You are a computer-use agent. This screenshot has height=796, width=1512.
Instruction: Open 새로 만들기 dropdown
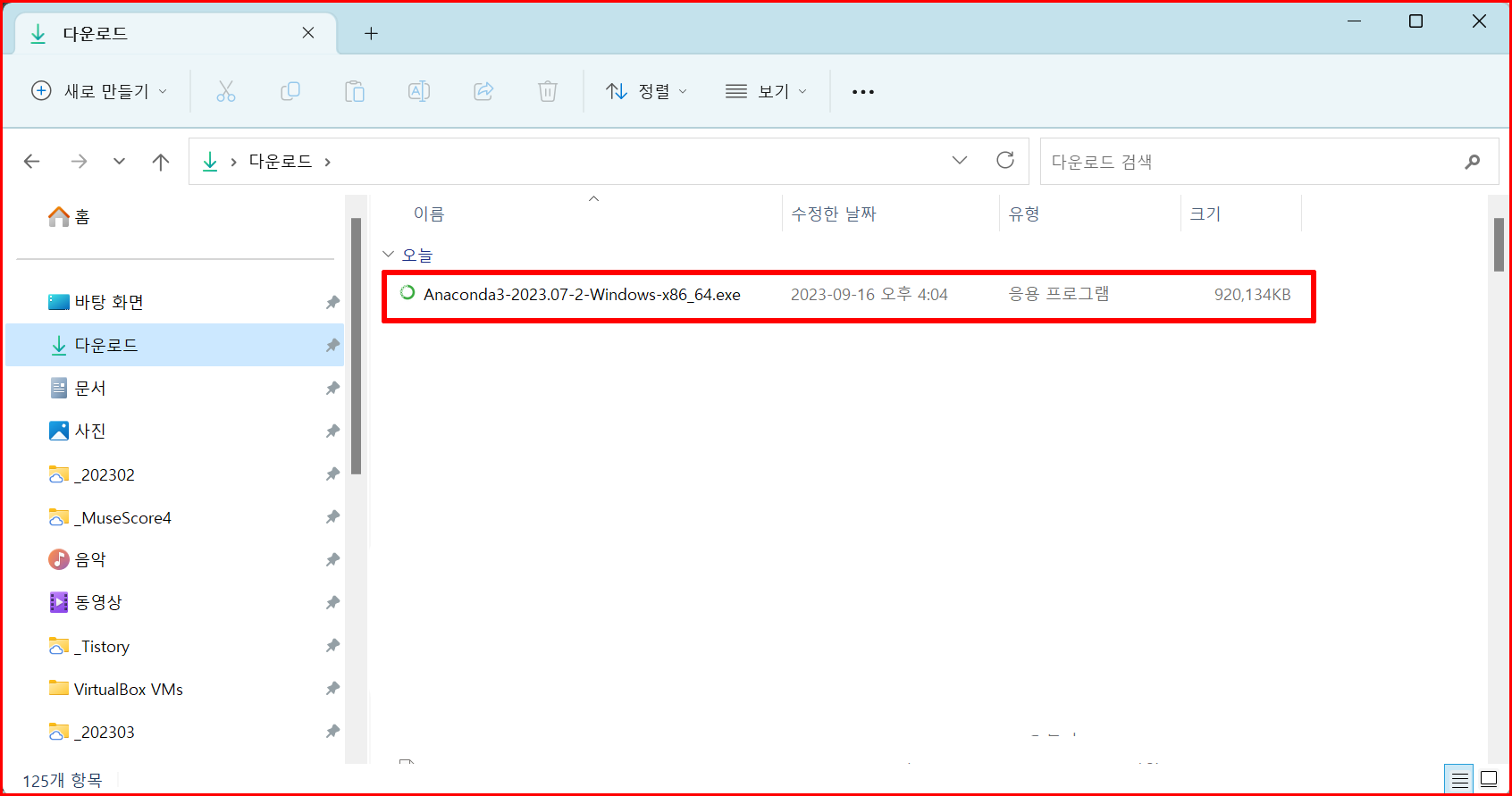point(99,91)
